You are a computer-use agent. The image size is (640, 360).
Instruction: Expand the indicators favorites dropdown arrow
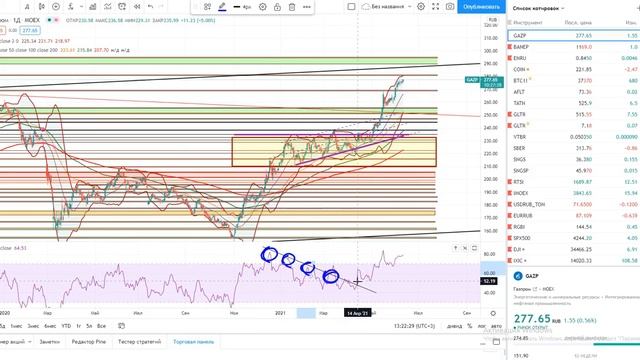tap(81, 7)
